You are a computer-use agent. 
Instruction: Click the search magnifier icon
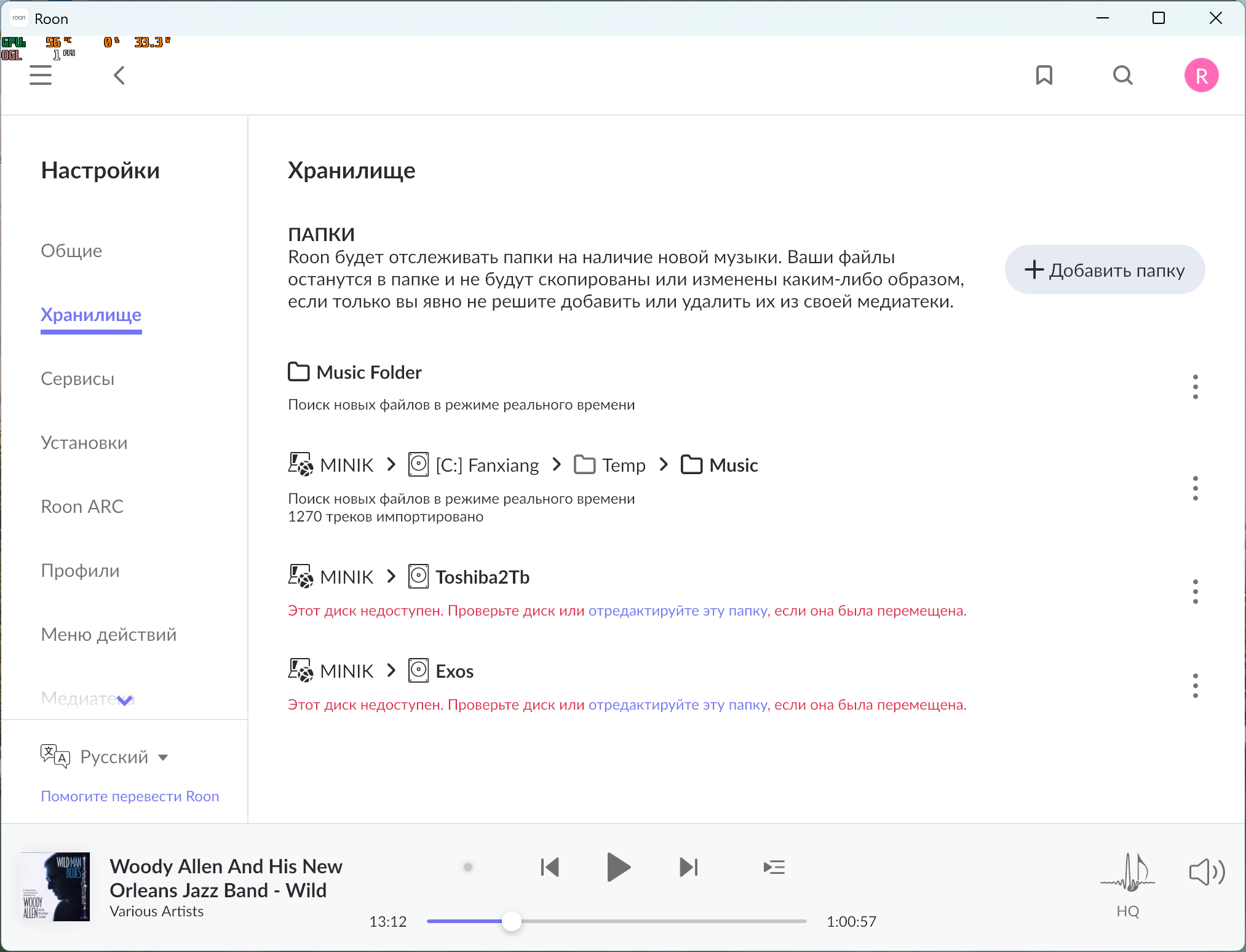pos(1122,75)
